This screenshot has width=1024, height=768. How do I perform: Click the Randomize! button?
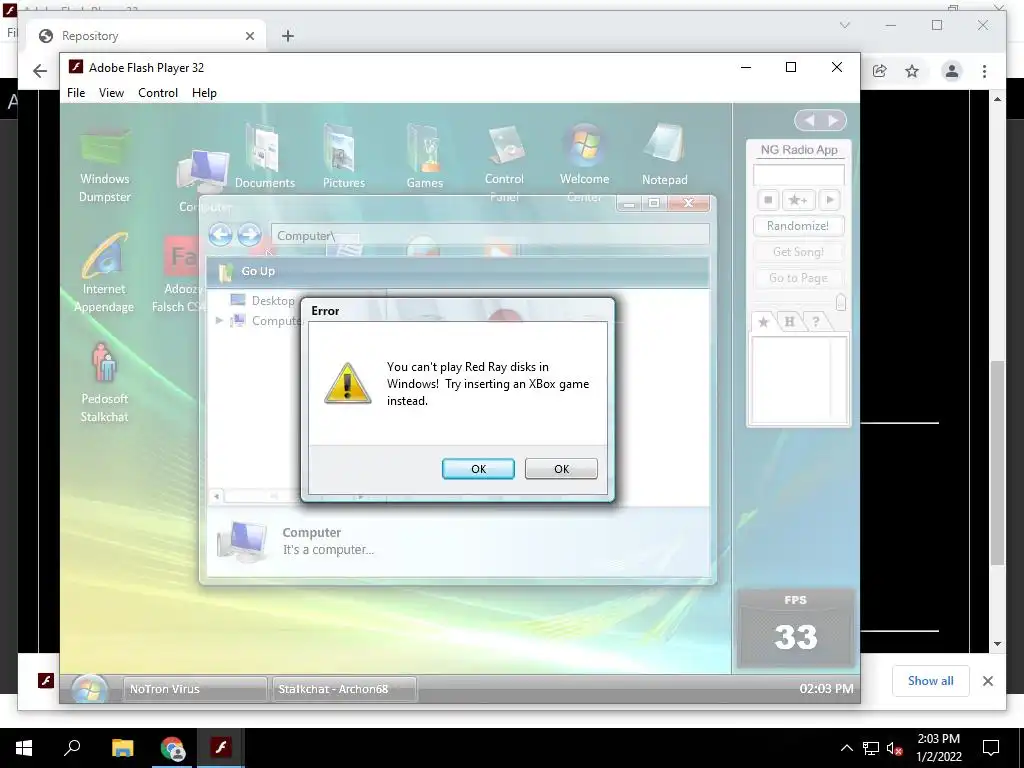798,226
